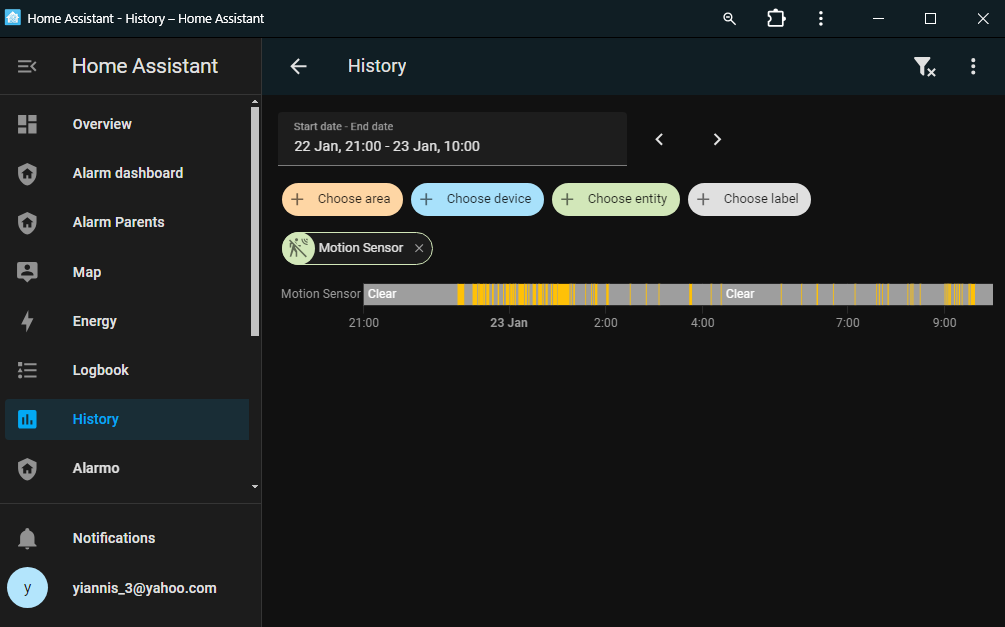Click the magnifier icon in the title bar
The height and width of the screenshot is (627, 1005).
[x=729, y=19]
